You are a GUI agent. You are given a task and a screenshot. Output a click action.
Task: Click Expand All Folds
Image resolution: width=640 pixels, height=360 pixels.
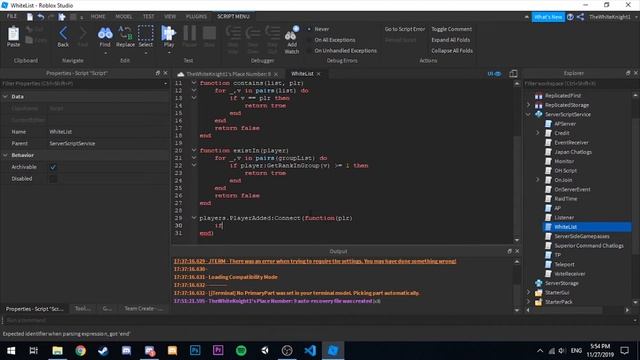pyautogui.click(x=451, y=40)
